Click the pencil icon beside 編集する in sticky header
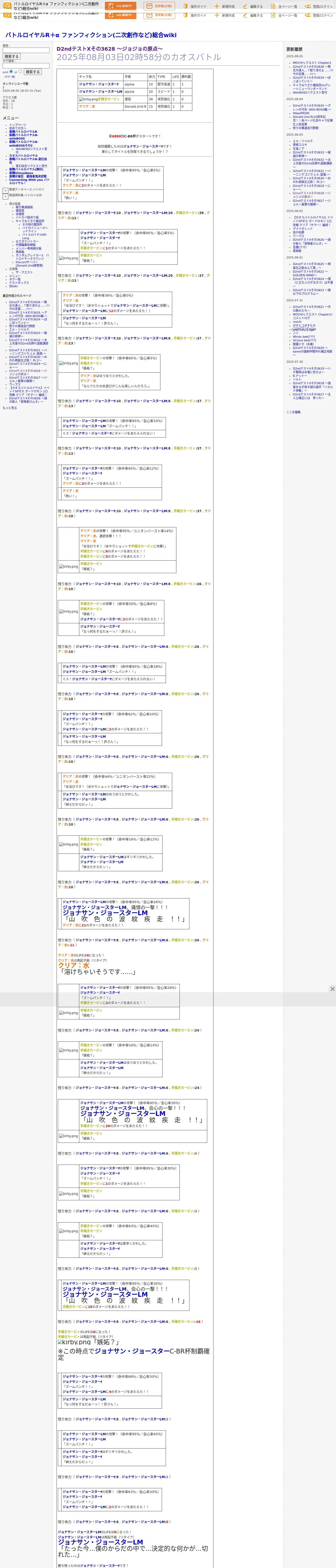The width and height of the screenshot is (336, 1568). coord(245,6)
